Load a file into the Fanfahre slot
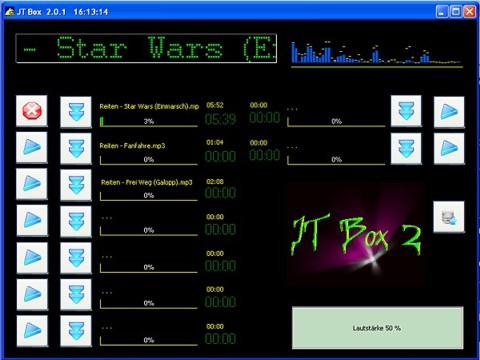 point(76,148)
